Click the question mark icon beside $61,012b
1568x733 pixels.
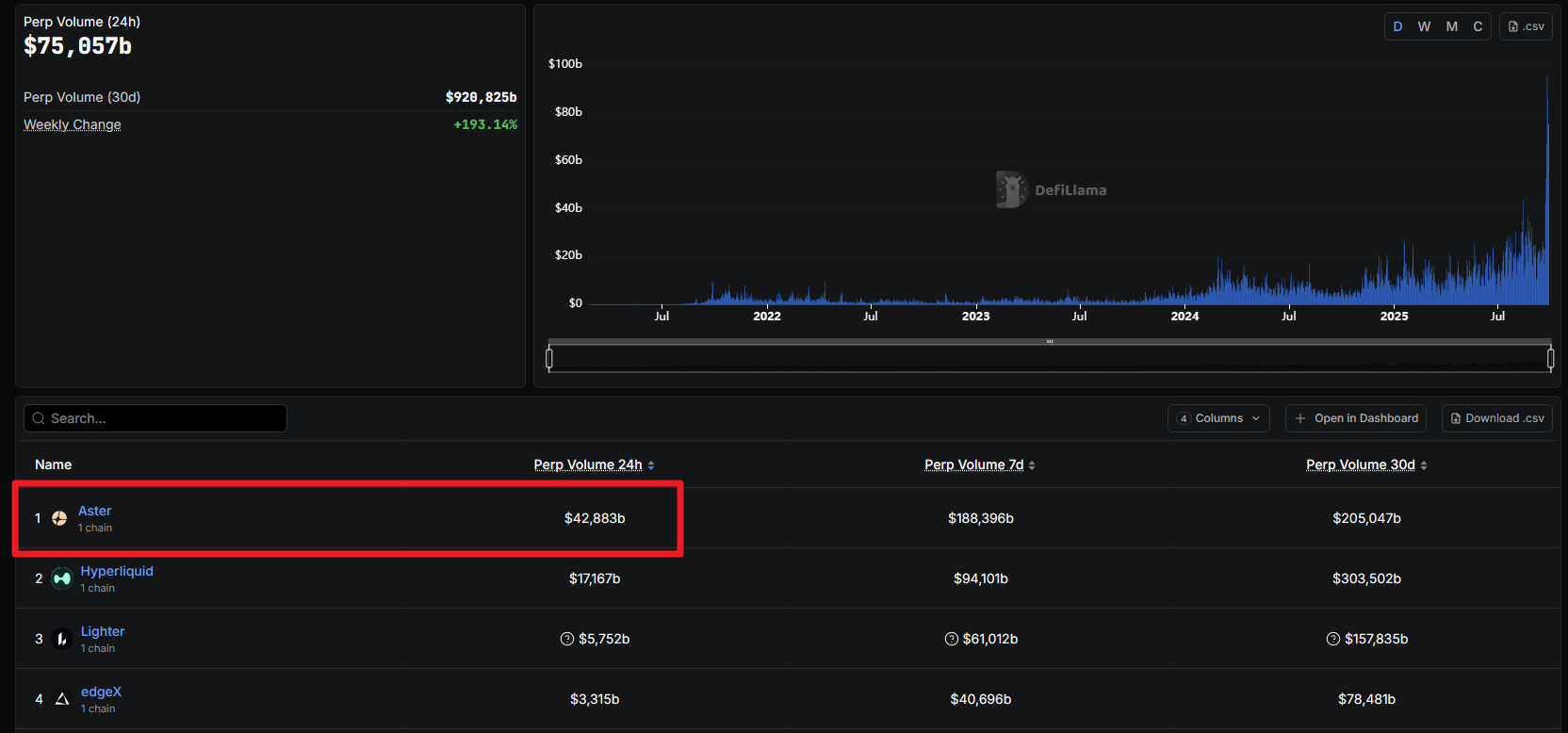tap(952, 639)
